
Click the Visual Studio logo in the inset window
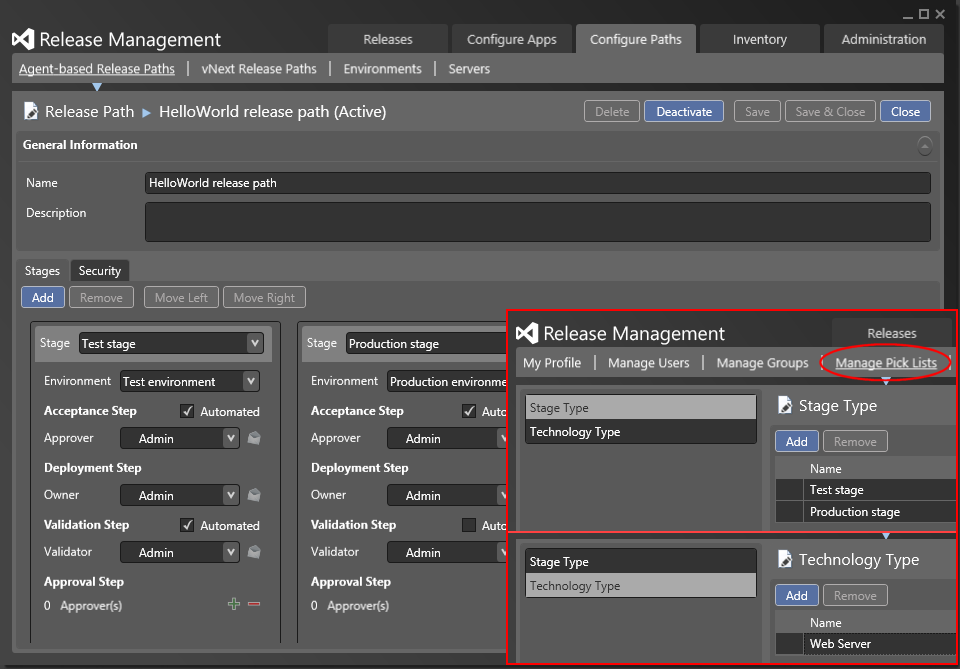click(527, 333)
